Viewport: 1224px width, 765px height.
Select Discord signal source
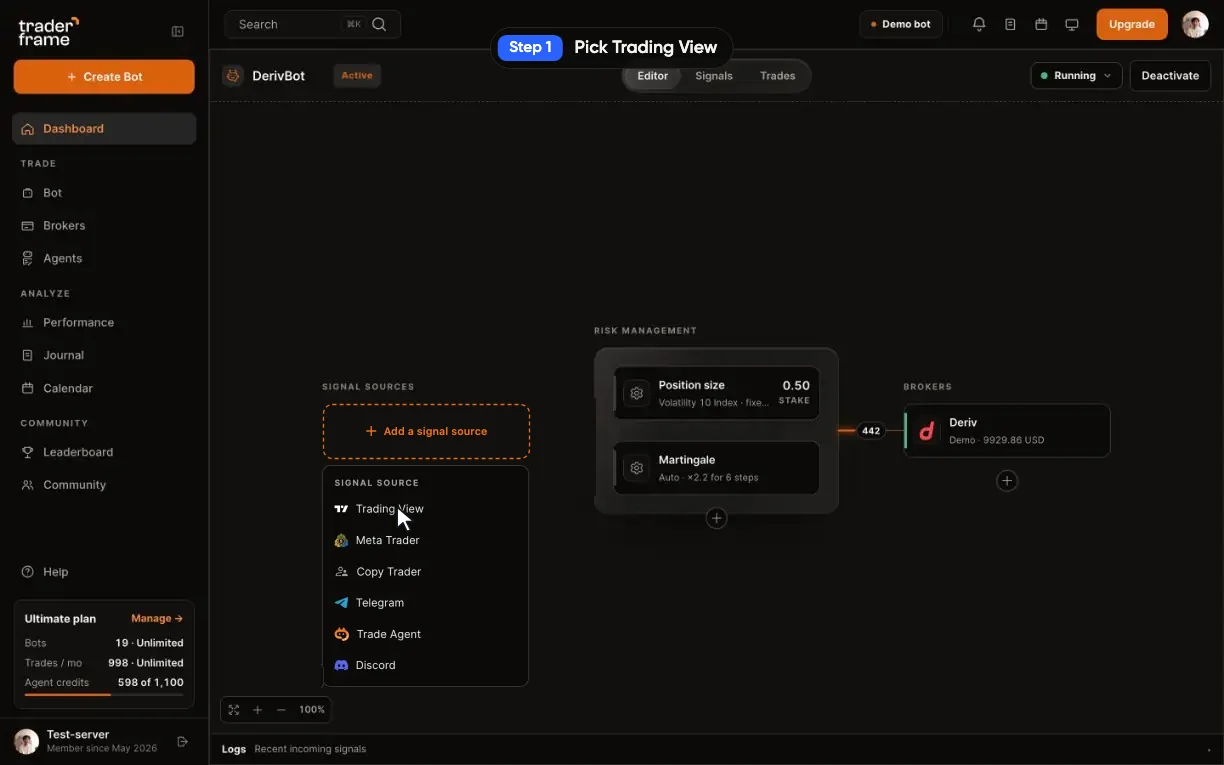[426, 665]
